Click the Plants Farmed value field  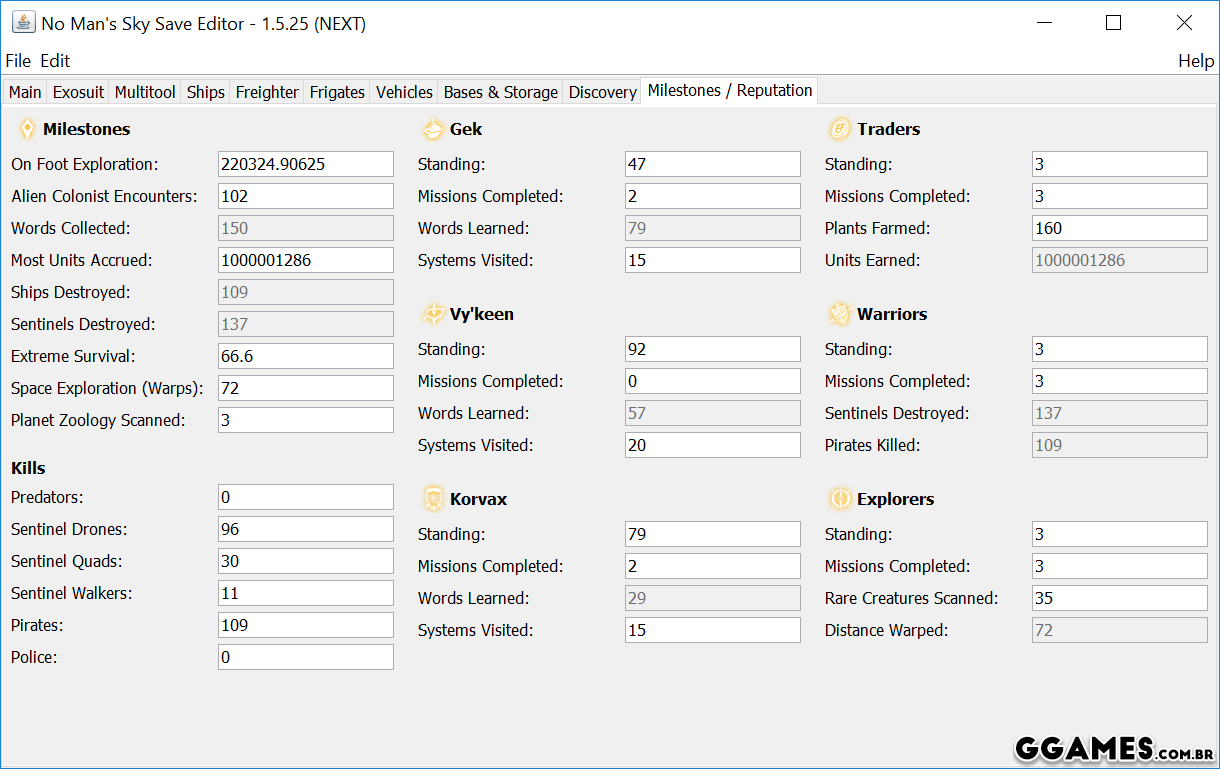1119,228
